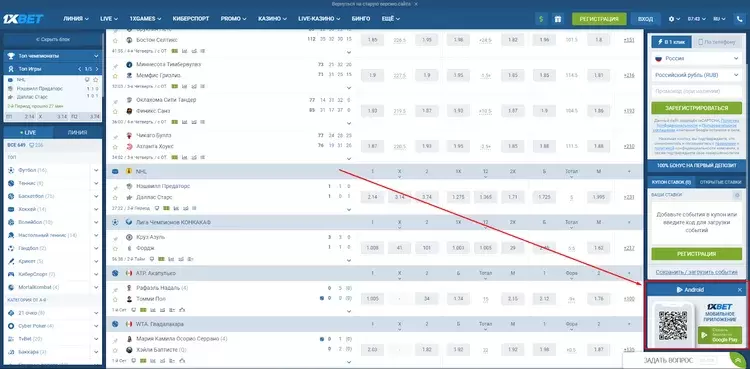This screenshot has width=750, height=369.
Task: Click the Волейбол volleyball icon
Action: pos(11,222)
